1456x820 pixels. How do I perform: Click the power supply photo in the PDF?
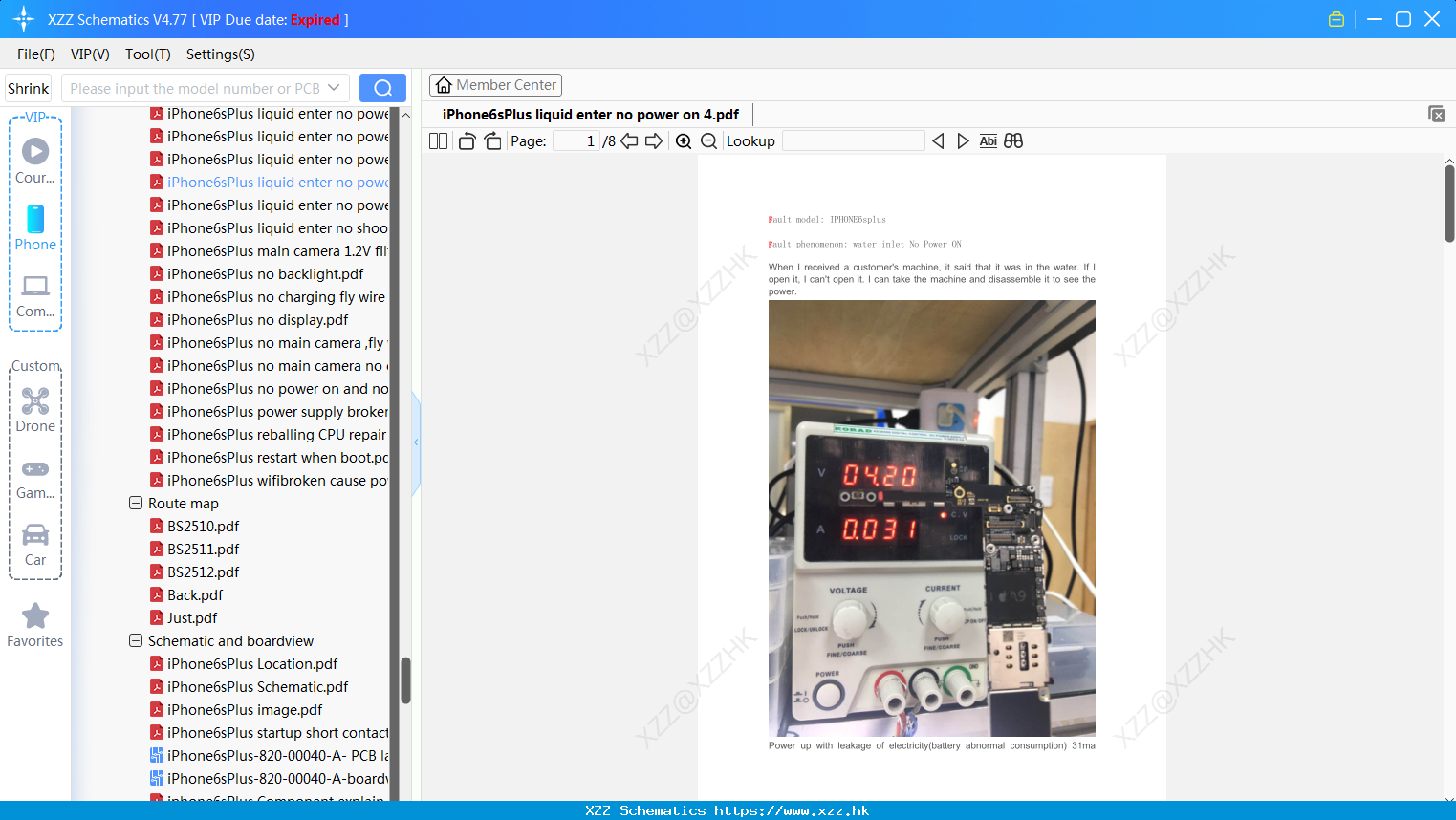tap(932, 518)
